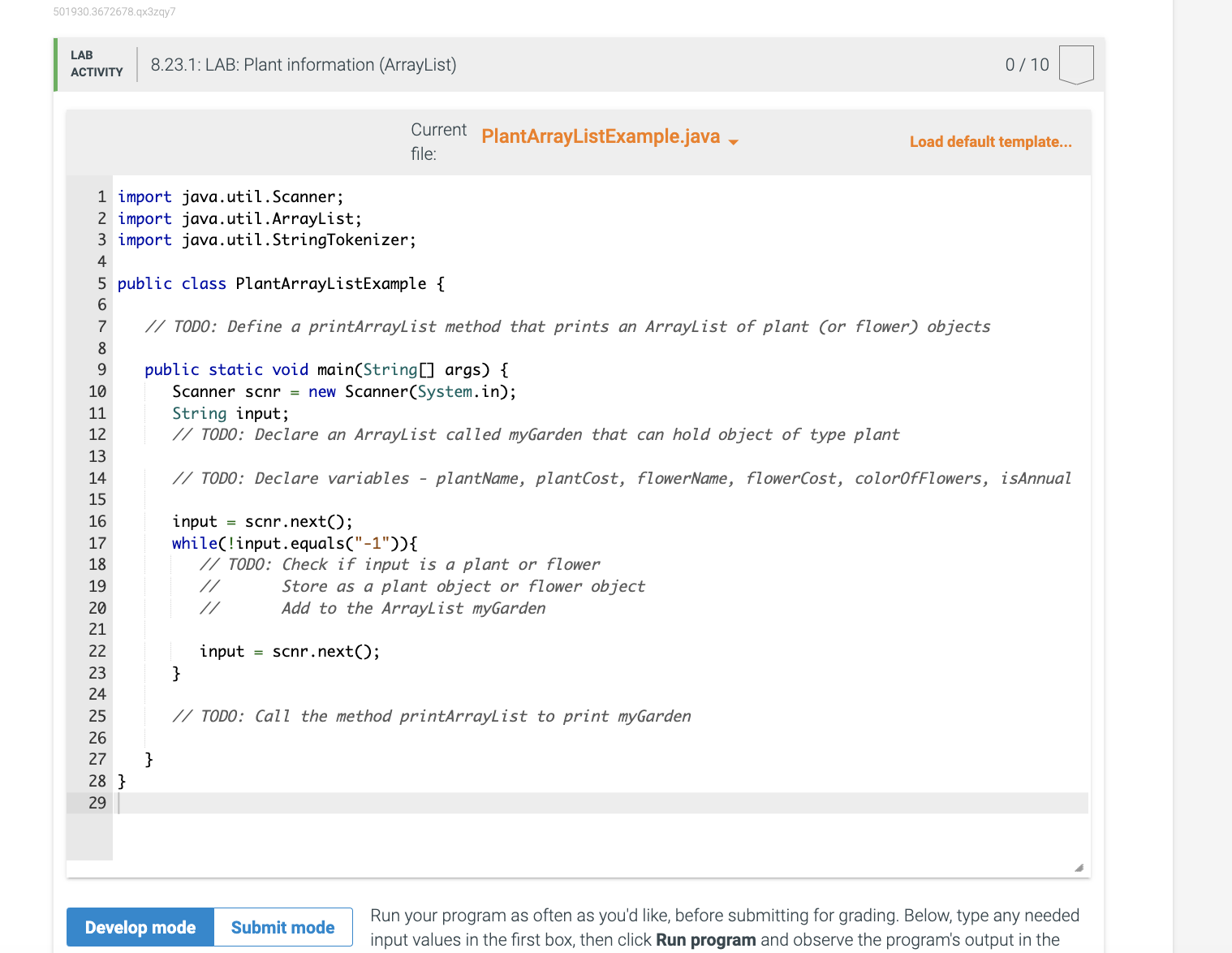
Task: Click the breadcrumb 501930.3672678.qx3zqy7
Action: coord(114,11)
